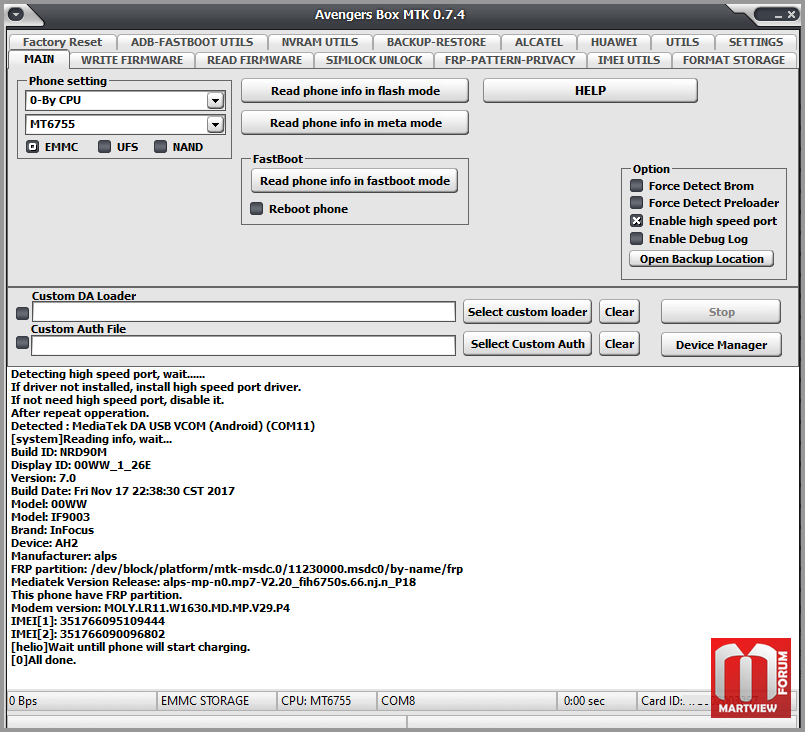805x732 pixels.
Task: Clear the custom DA loader path
Action: pyautogui.click(x=619, y=312)
